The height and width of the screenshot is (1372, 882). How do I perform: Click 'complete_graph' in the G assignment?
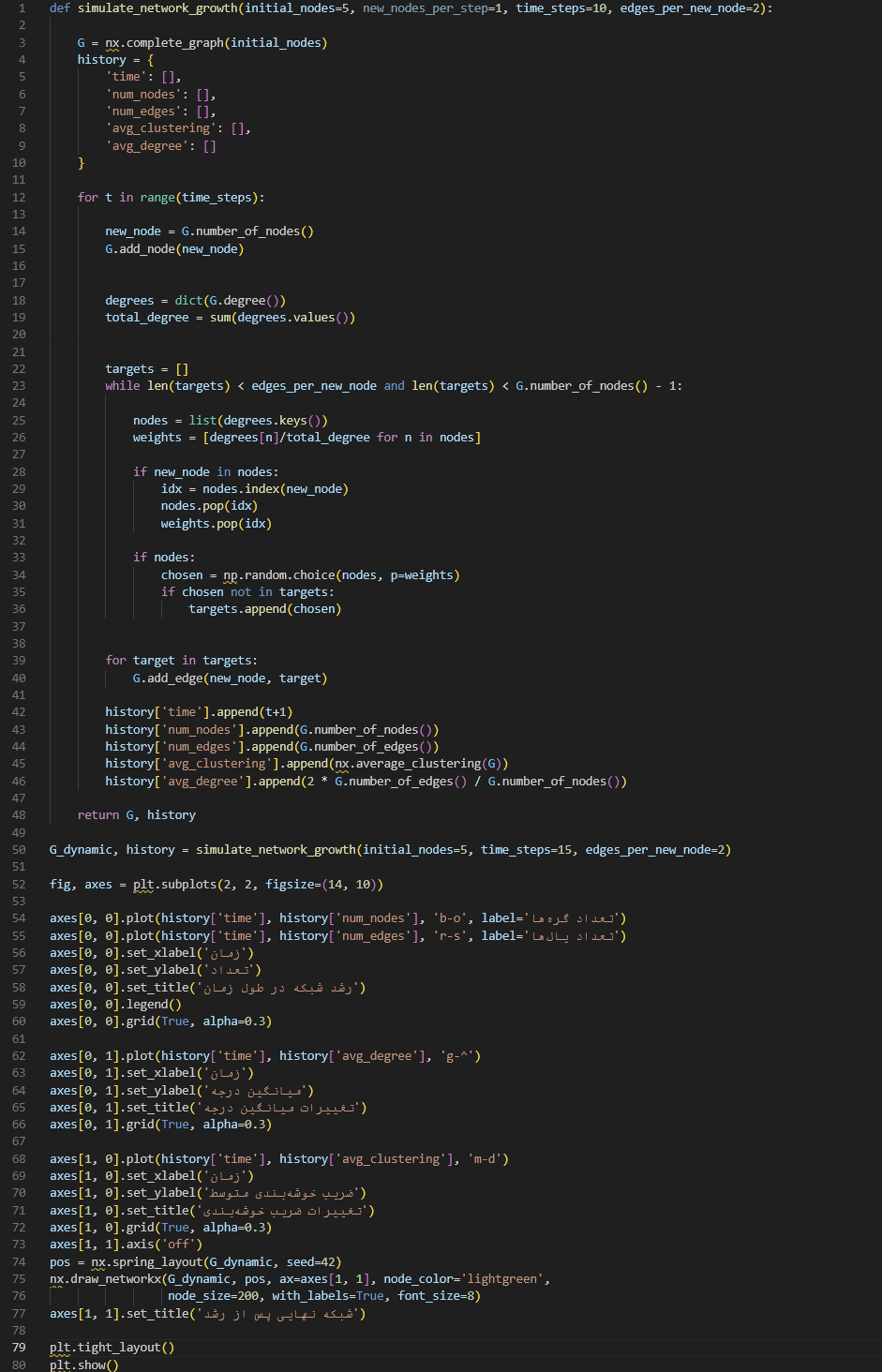[174, 43]
